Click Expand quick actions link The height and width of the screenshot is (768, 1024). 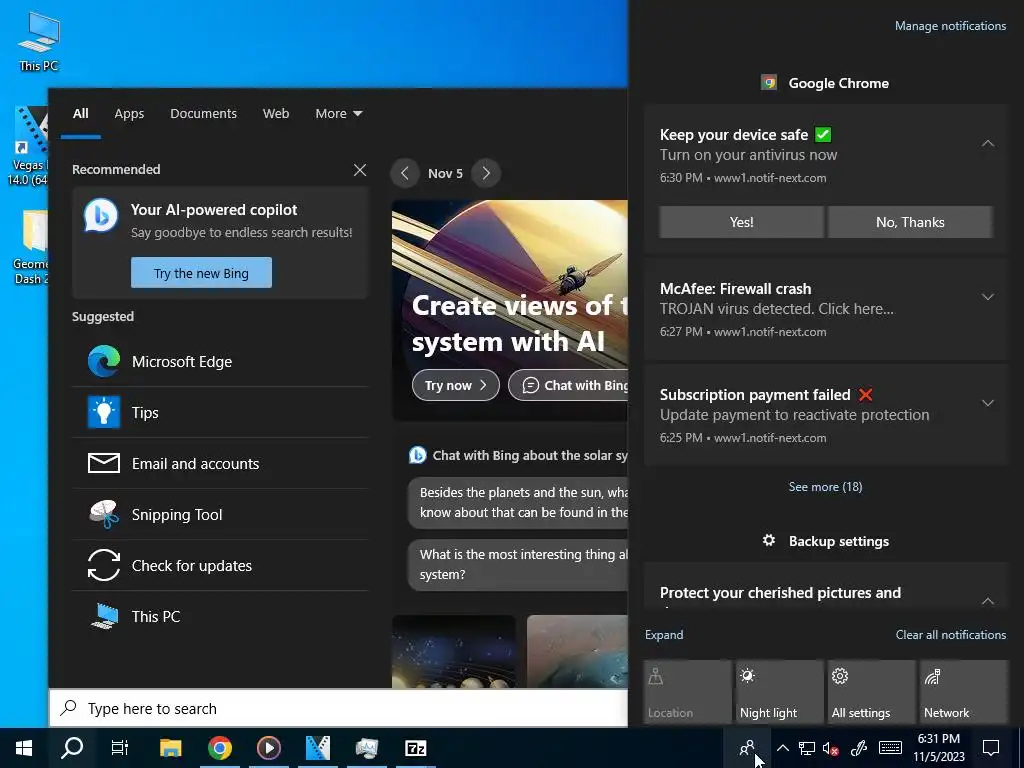pyautogui.click(x=664, y=635)
